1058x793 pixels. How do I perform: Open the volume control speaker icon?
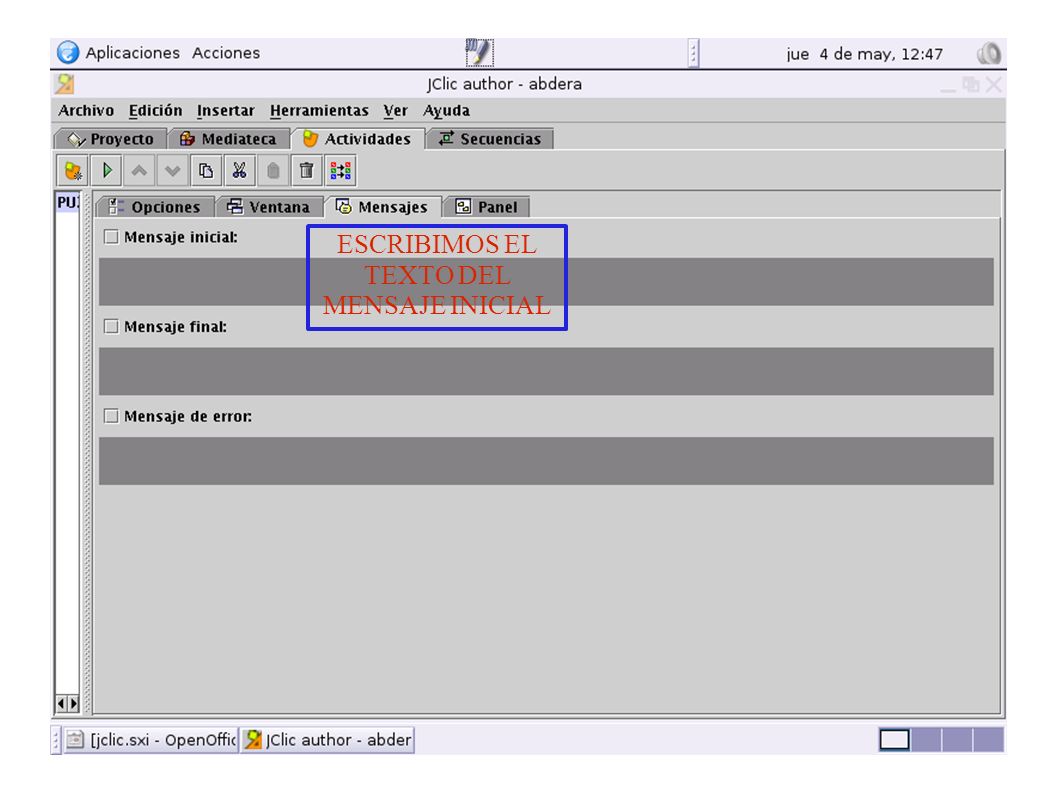click(x=989, y=53)
